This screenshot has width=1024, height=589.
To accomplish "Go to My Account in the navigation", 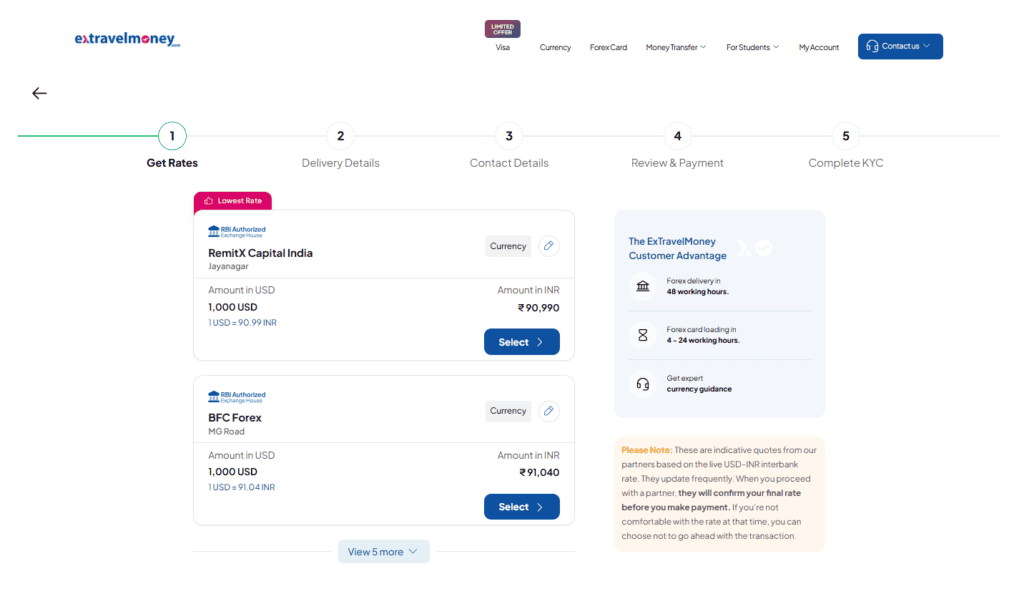I will [818, 46].
